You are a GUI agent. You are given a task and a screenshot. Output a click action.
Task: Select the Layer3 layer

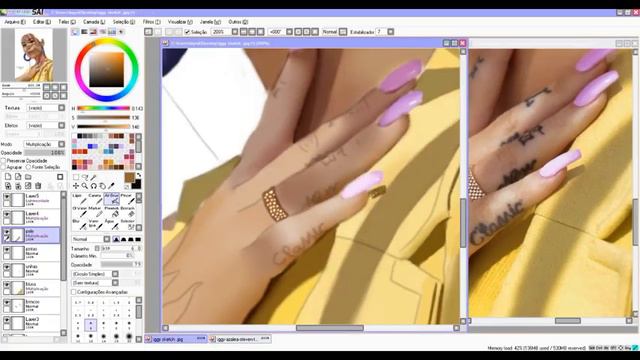(31, 323)
